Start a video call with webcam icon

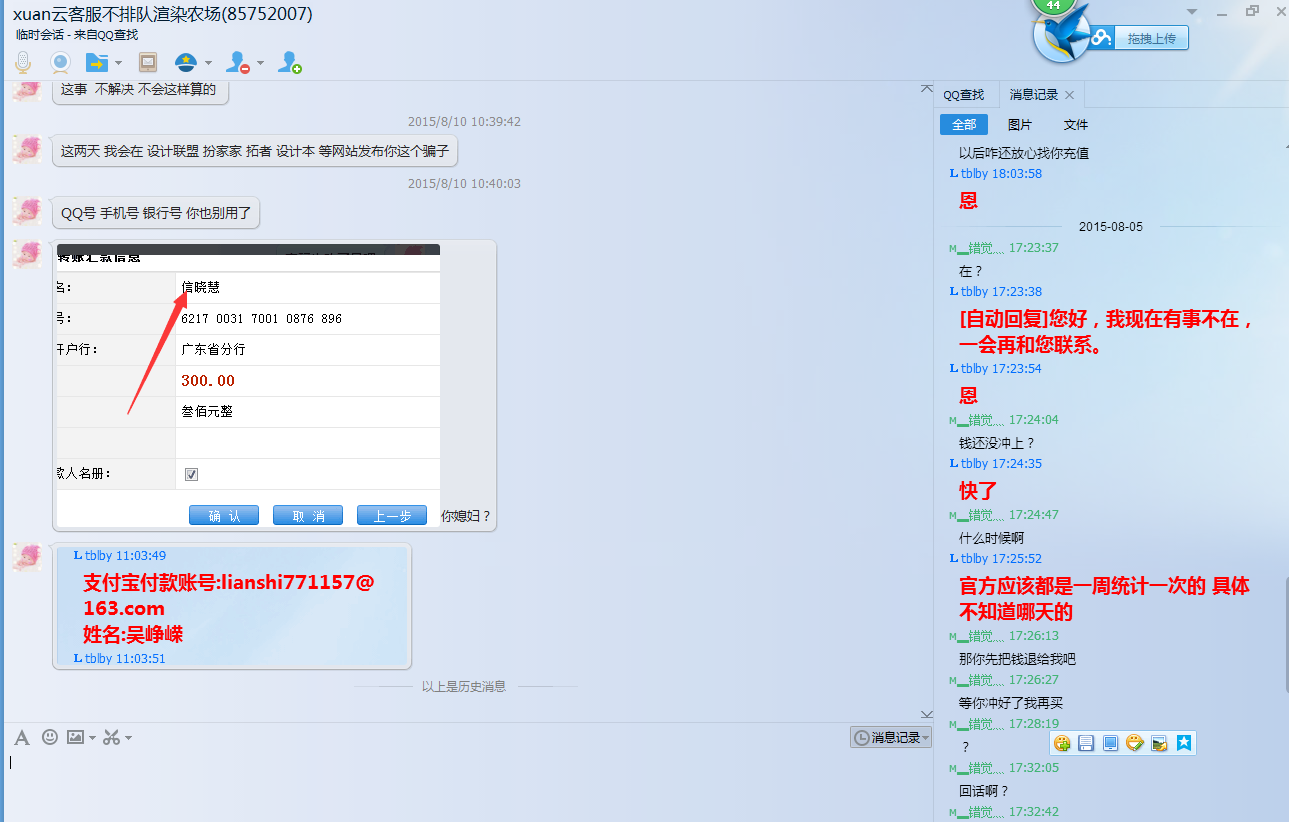(x=60, y=63)
